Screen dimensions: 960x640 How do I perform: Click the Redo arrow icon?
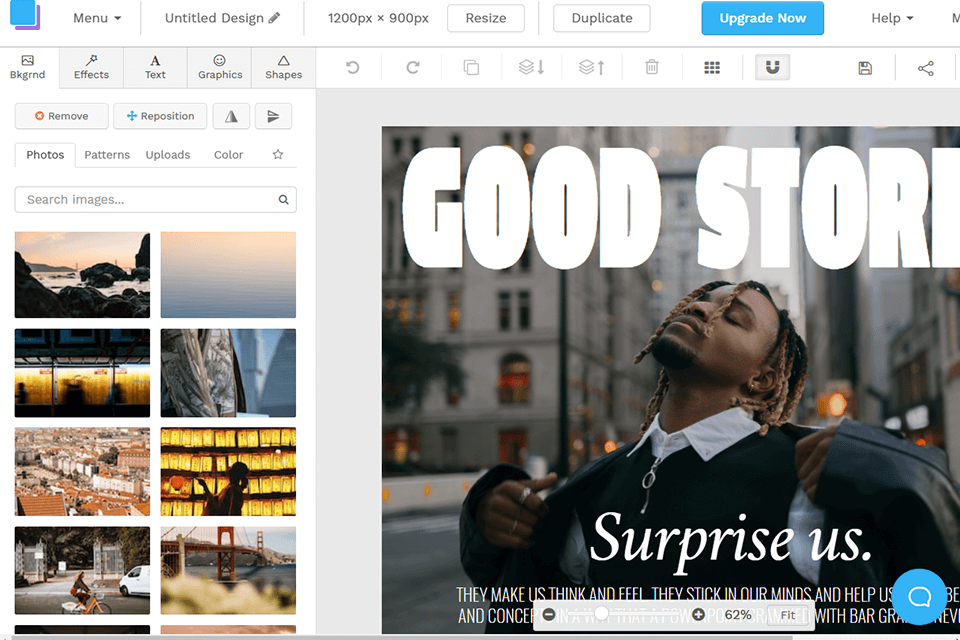[413, 67]
